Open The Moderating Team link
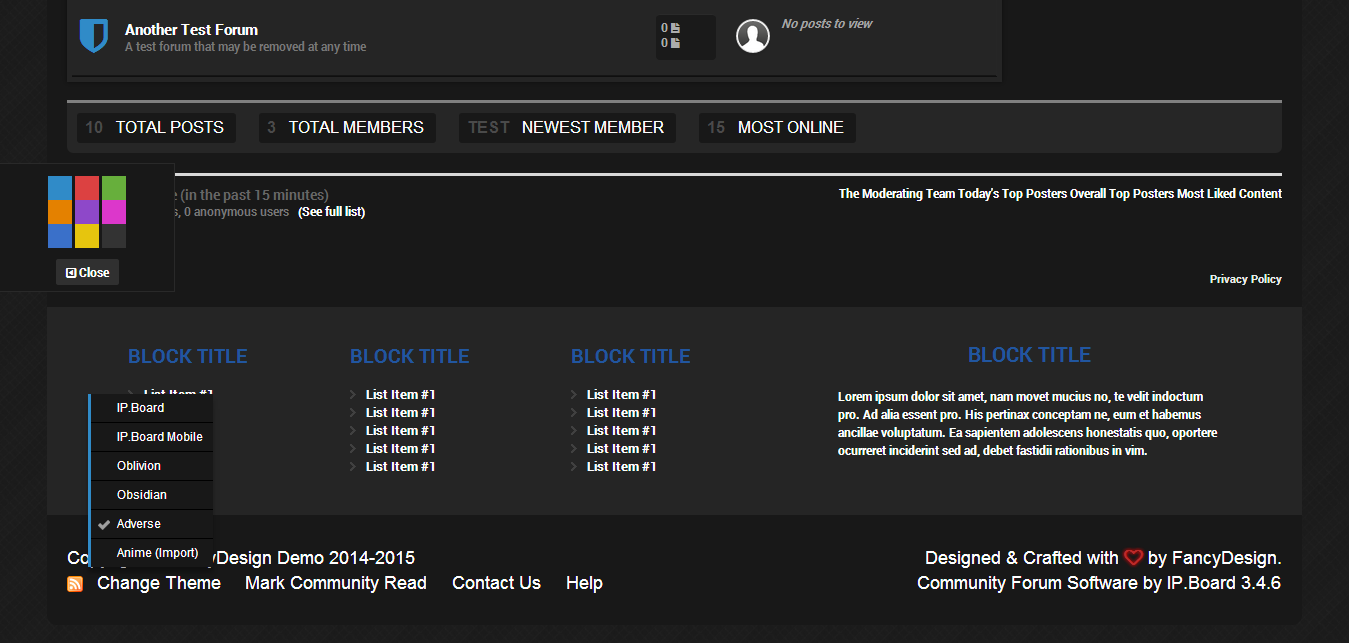This screenshot has width=1349, height=643. click(x=896, y=194)
